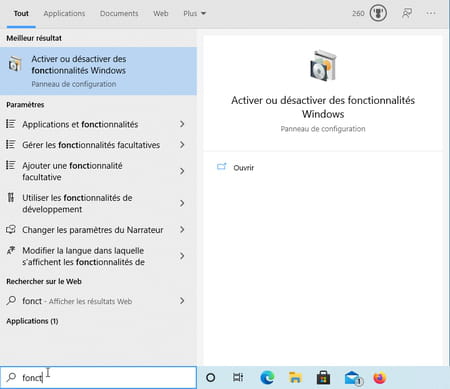Click the 260 rewards points number

(x=358, y=13)
